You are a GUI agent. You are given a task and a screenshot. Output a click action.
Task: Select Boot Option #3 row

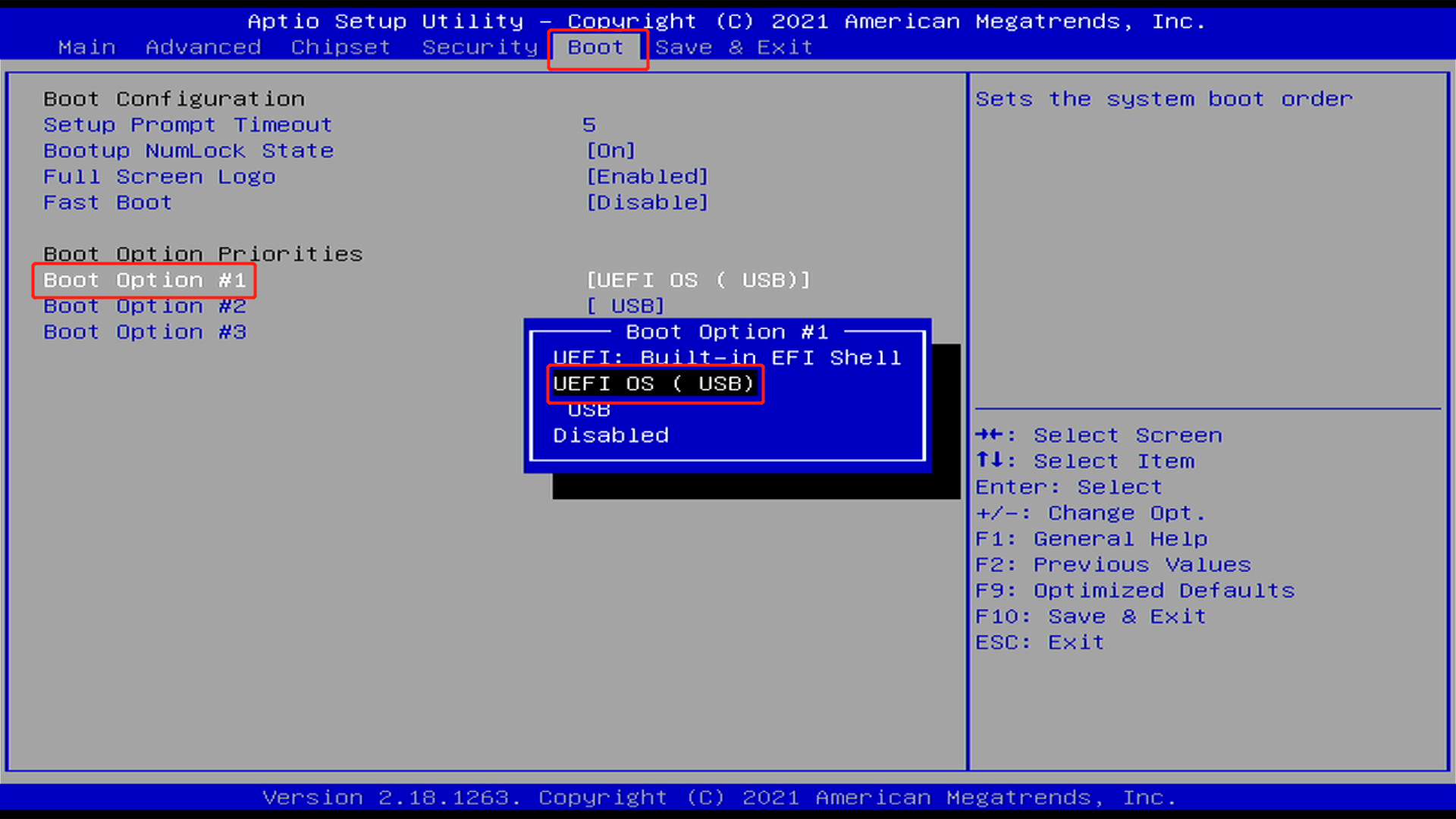click(145, 332)
